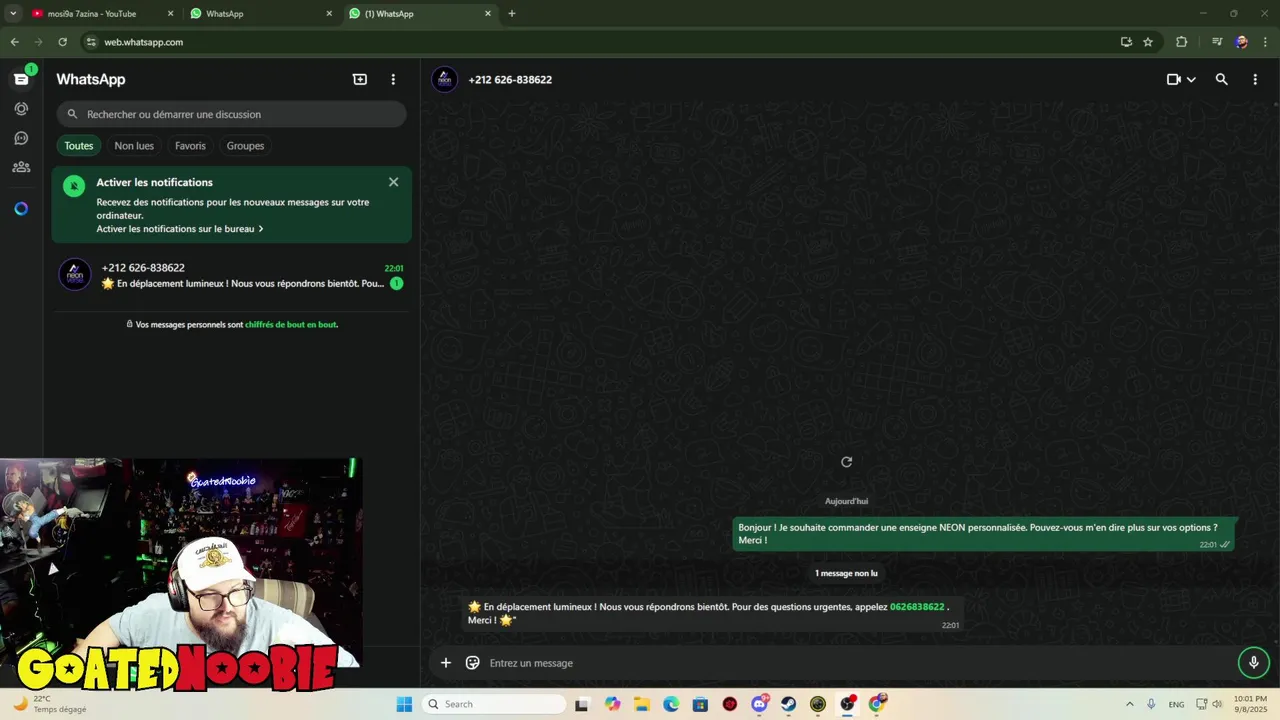Open Microsoft Edge from the taskbar
Screen dimensions: 1280x720
671,704
